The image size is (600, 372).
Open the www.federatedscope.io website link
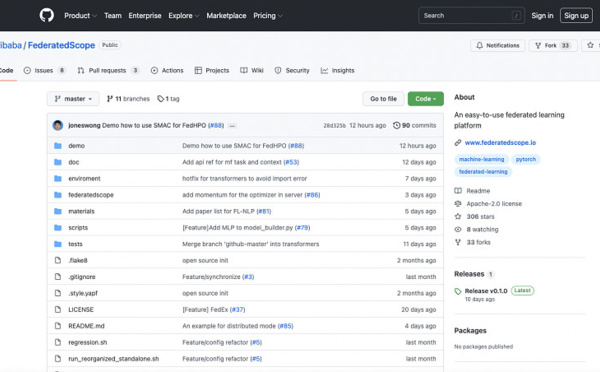pos(500,143)
